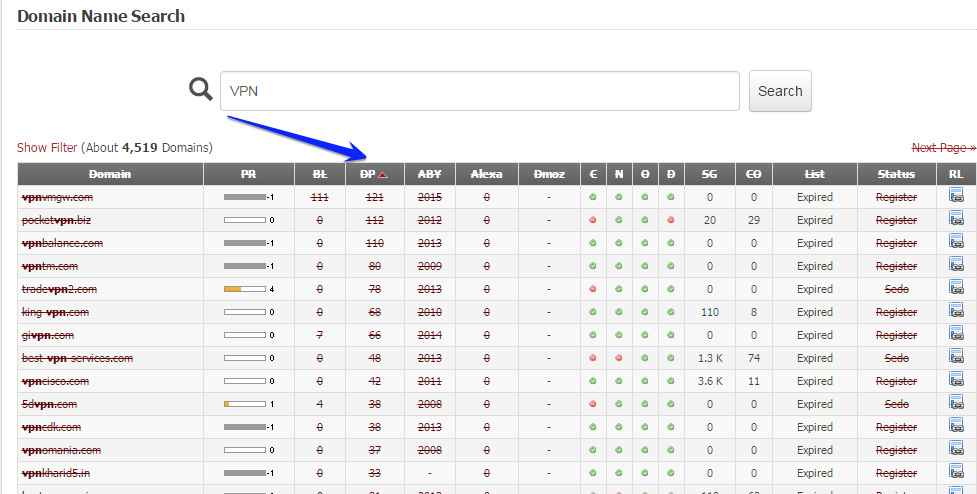This screenshot has width=977, height=494.
Task: Click ABY year 2009 for vpntm.com
Action: pyautogui.click(x=429, y=267)
